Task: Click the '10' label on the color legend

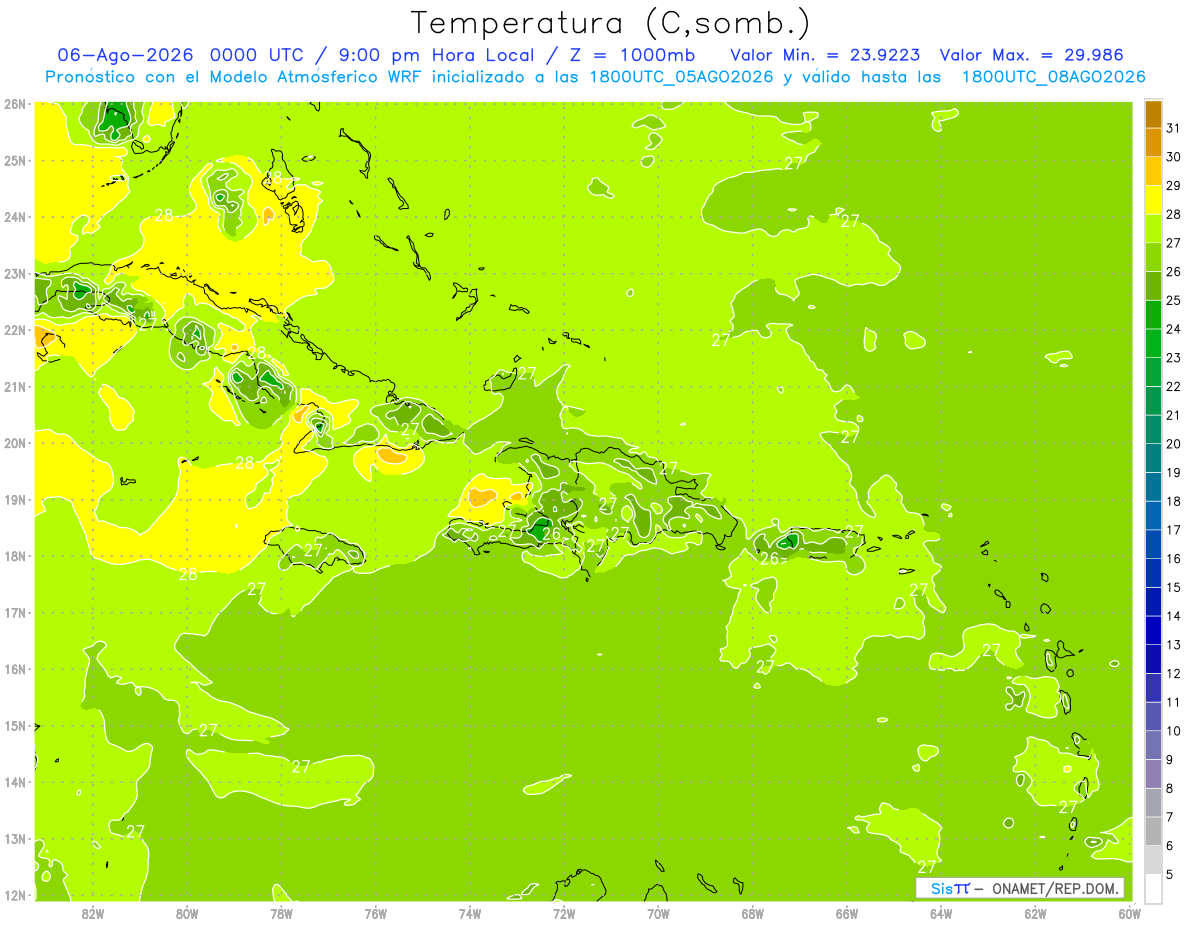Action: 1173,731
